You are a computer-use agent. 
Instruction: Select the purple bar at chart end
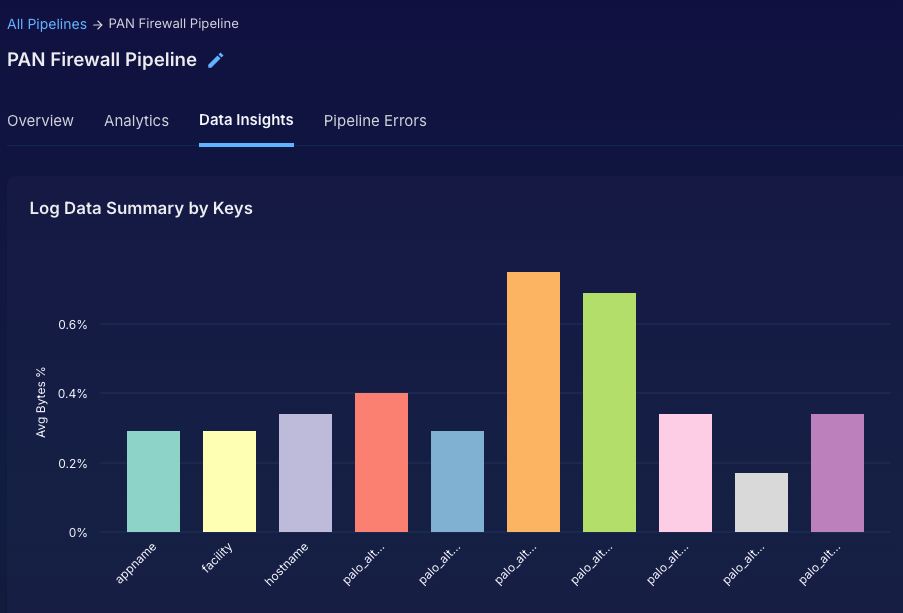[837, 473]
